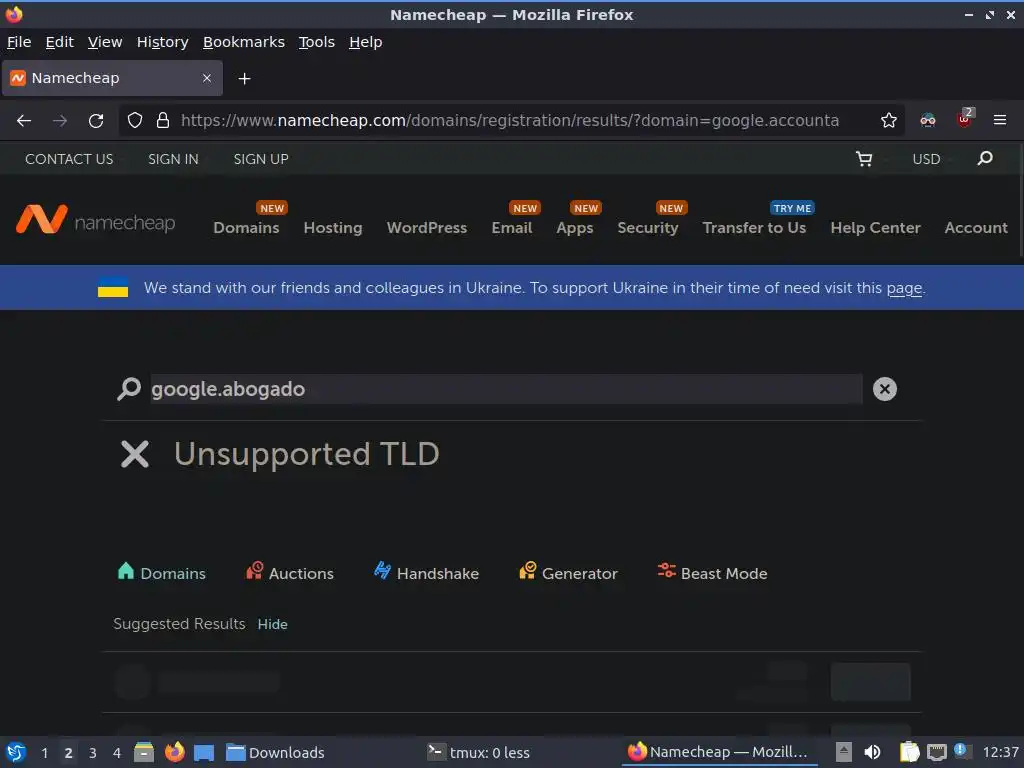Click the CONTACT US link
This screenshot has height=768, width=1024.
(69, 159)
